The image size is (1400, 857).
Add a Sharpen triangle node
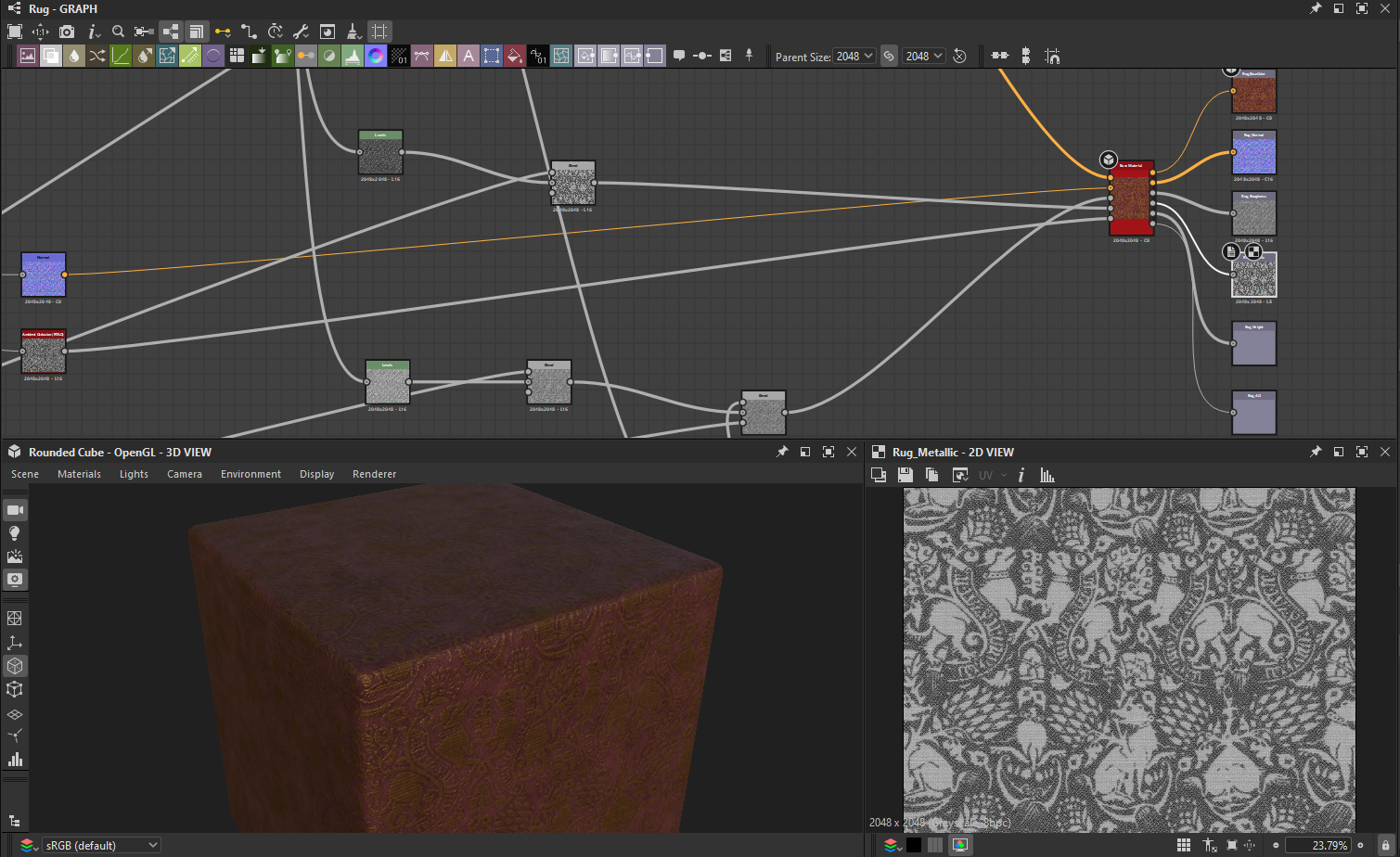pos(445,56)
